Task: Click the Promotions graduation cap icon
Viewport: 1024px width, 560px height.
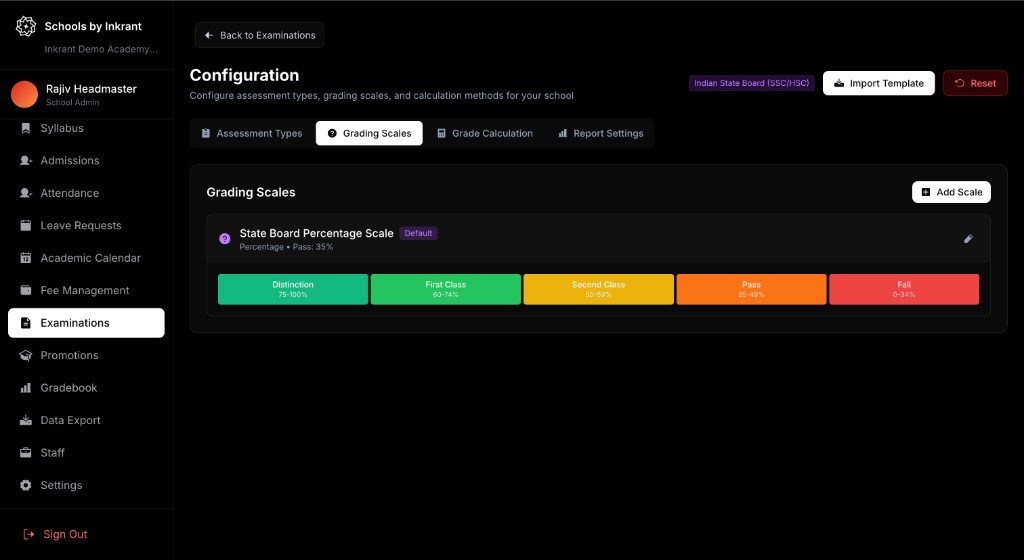Action: pos(25,355)
